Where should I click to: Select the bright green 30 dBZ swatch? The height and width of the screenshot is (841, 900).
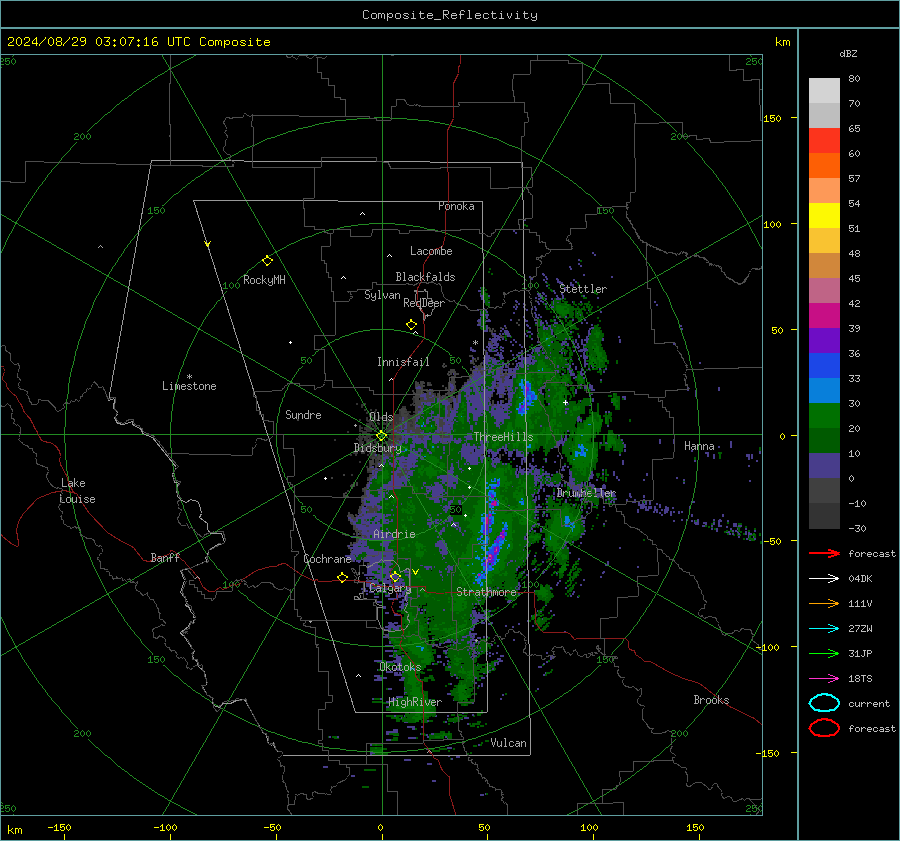click(x=824, y=415)
